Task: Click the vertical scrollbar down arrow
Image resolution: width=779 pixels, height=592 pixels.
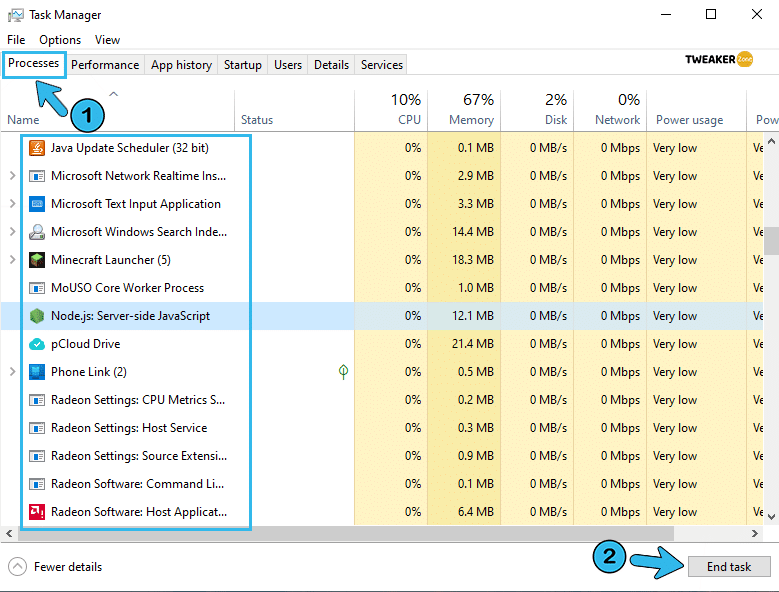Action: click(771, 517)
